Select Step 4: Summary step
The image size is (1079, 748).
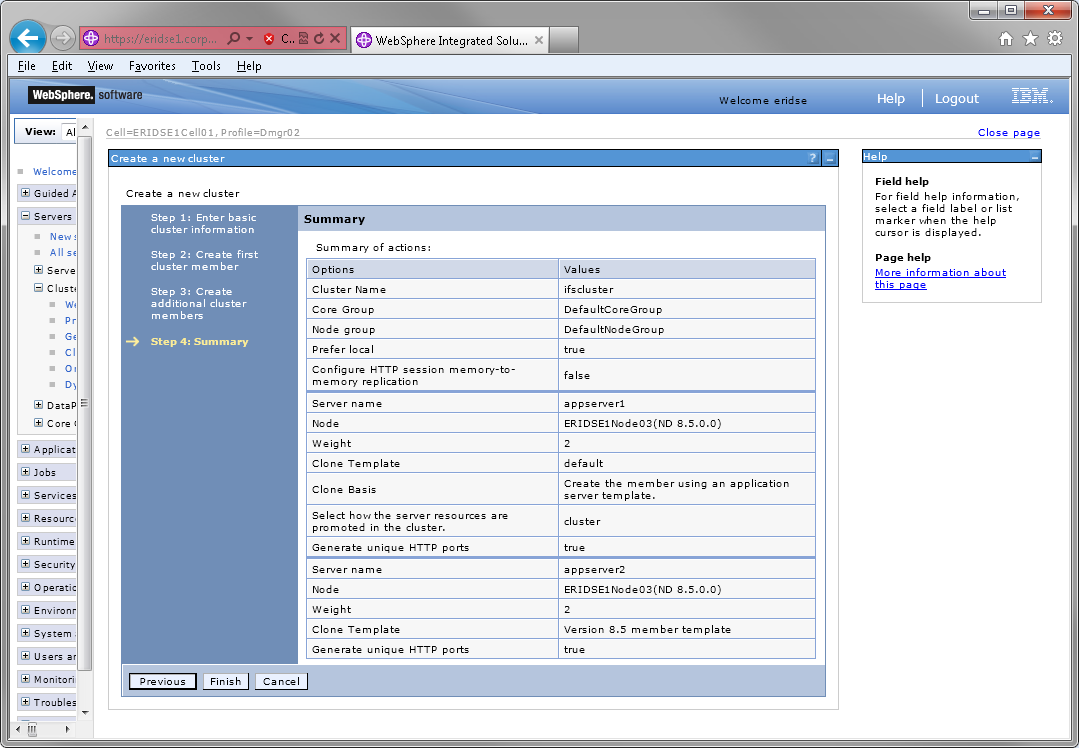[200, 341]
